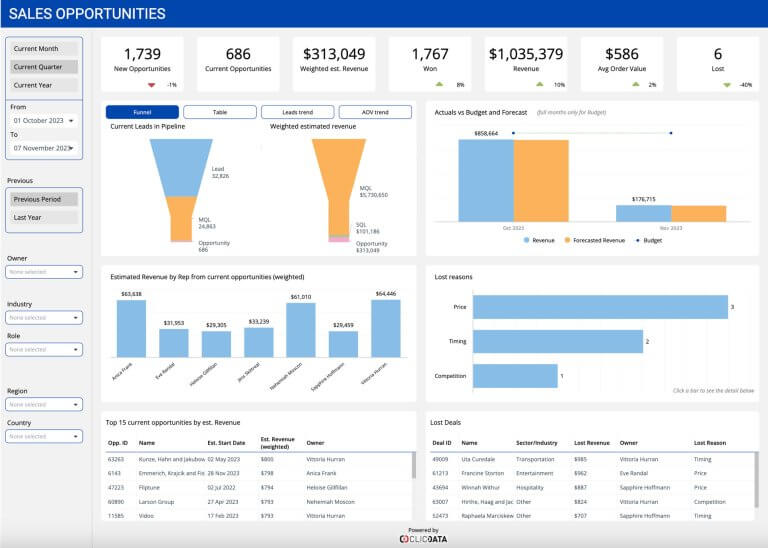
Task: Switch to the AOV trend tab
Action: click(375, 112)
